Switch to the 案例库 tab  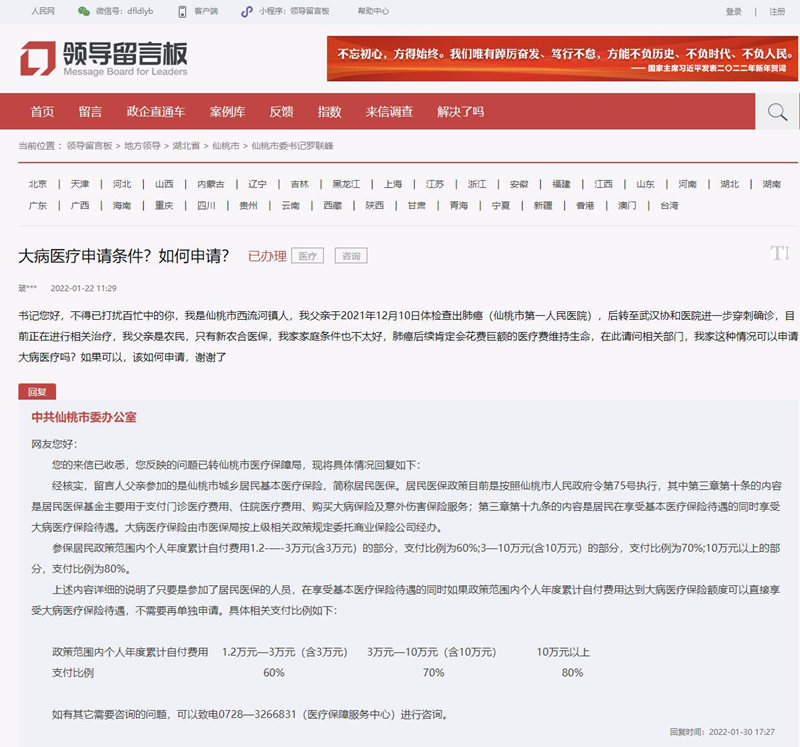click(228, 111)
